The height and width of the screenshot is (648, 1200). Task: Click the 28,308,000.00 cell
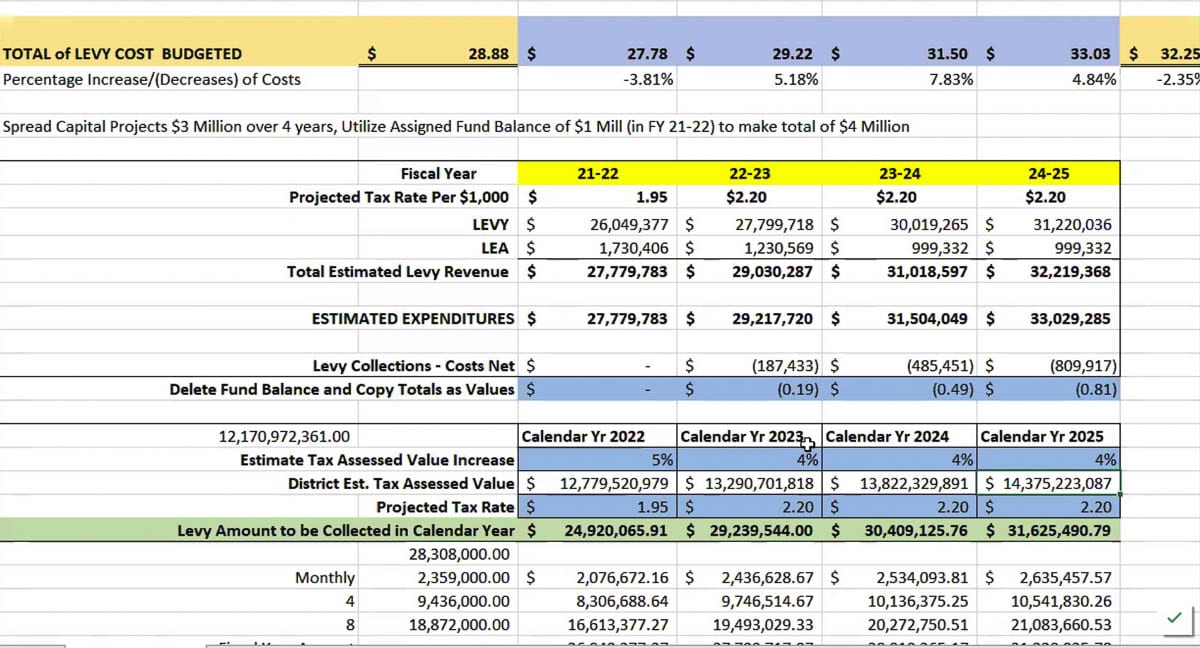coord(460,554)
